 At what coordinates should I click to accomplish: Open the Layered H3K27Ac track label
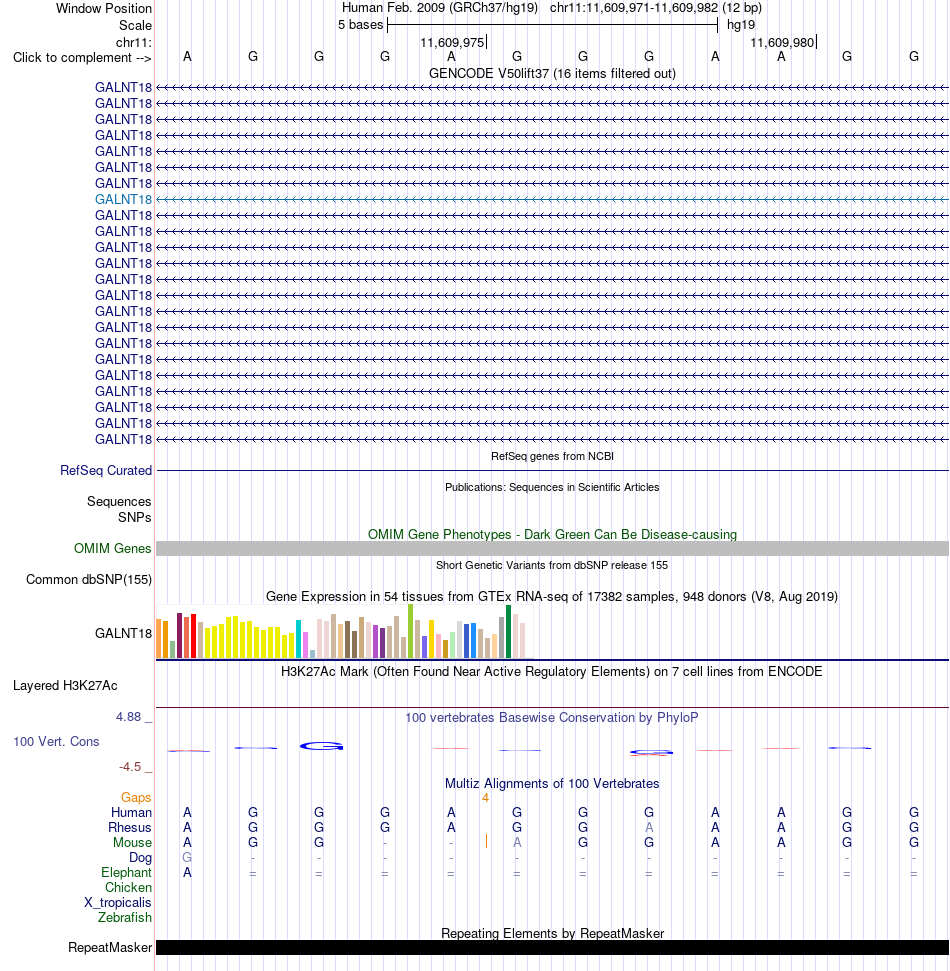[65, 686]
